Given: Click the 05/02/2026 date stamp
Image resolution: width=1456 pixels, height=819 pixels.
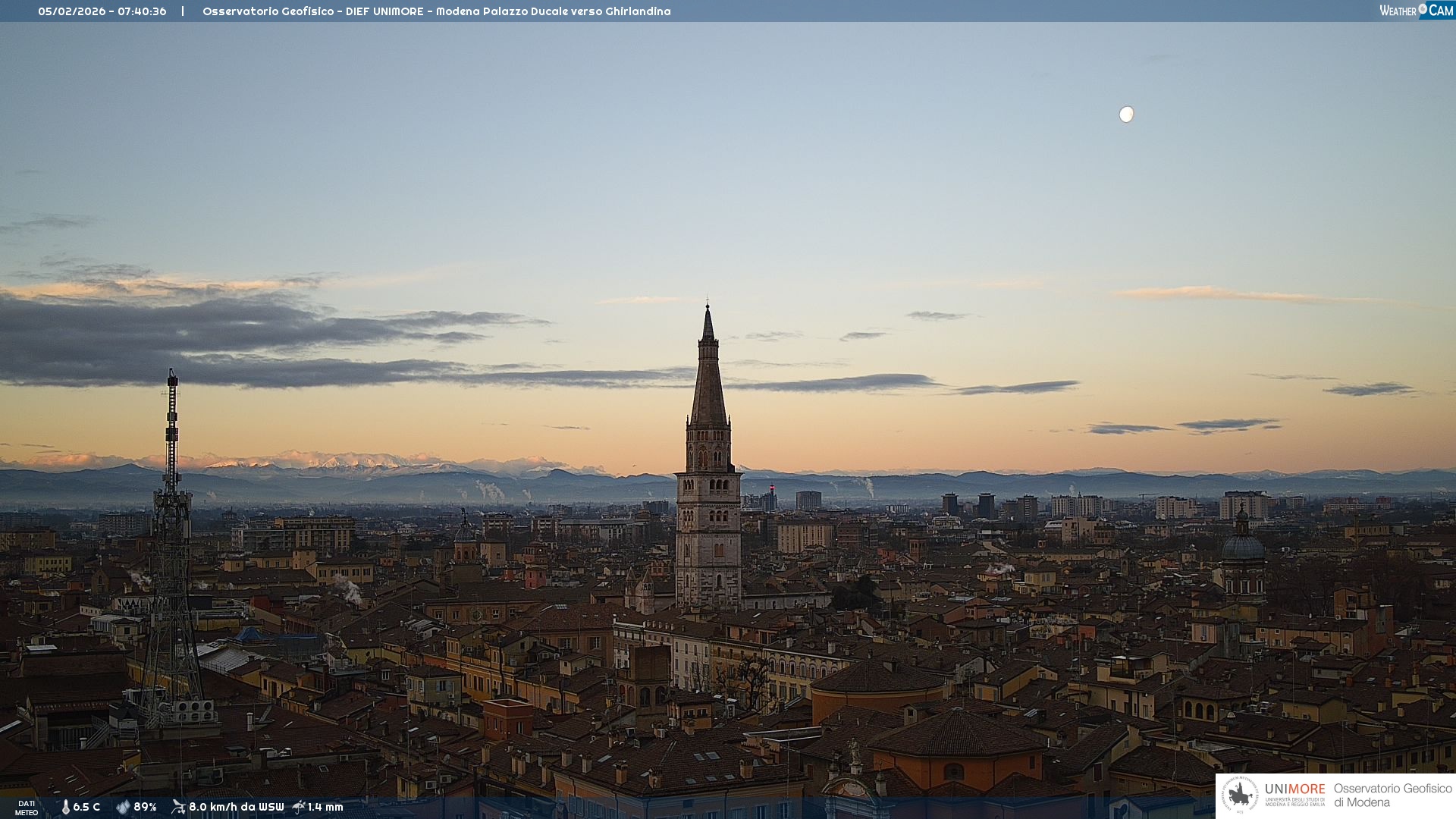Looking at the screenshot, I should pyautogui.click(x=71, y=11).
